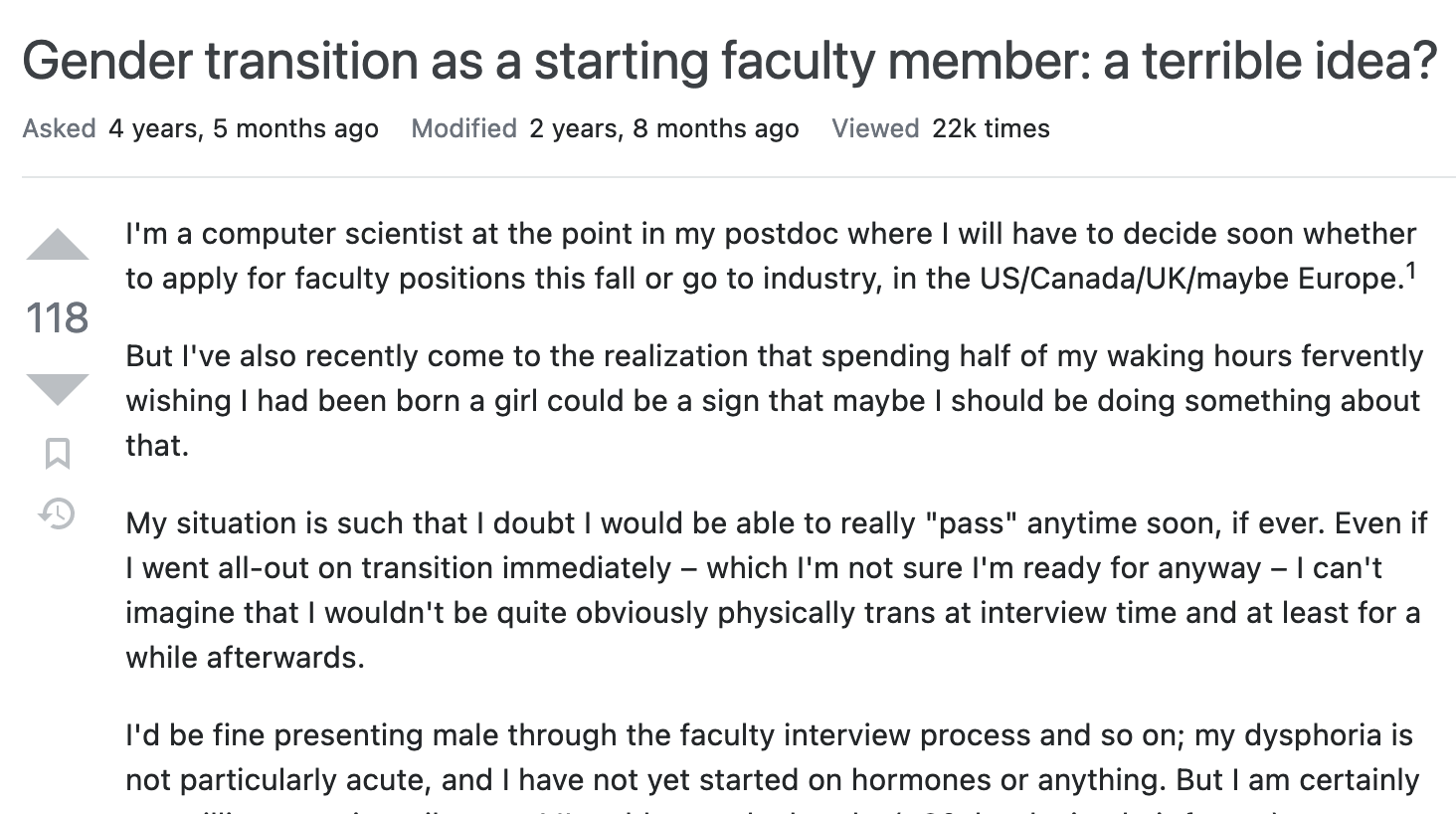Downvote the question with the down arrow
The image size is (1456, 814).
(x=57, y=389)
